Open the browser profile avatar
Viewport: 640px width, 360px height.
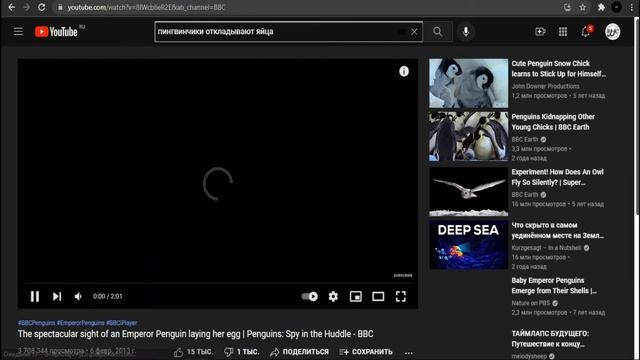617,7
